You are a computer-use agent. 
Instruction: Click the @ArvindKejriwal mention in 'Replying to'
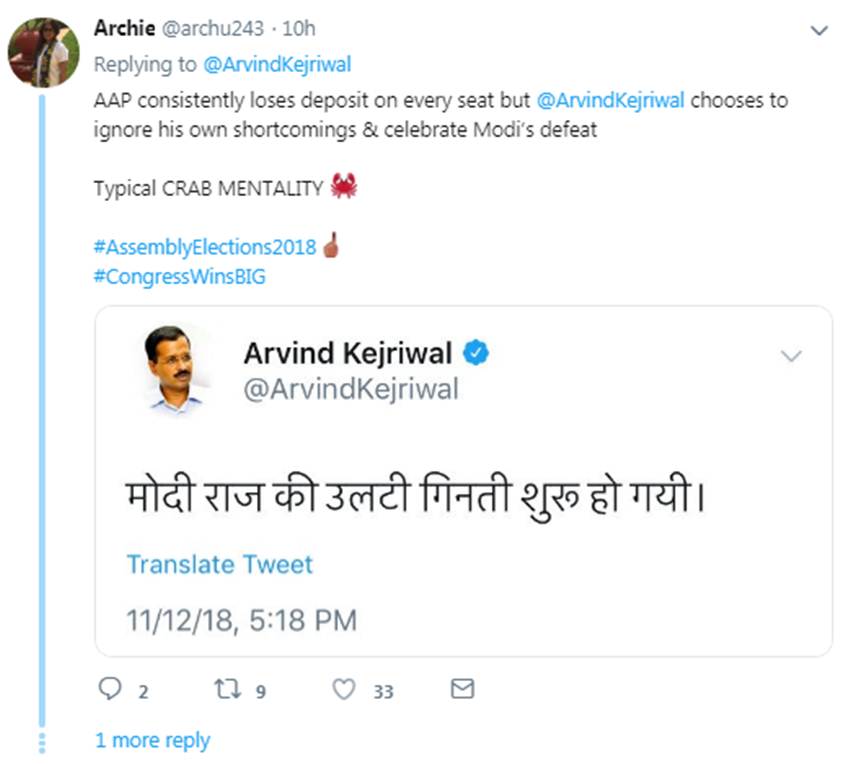[276, 65]
